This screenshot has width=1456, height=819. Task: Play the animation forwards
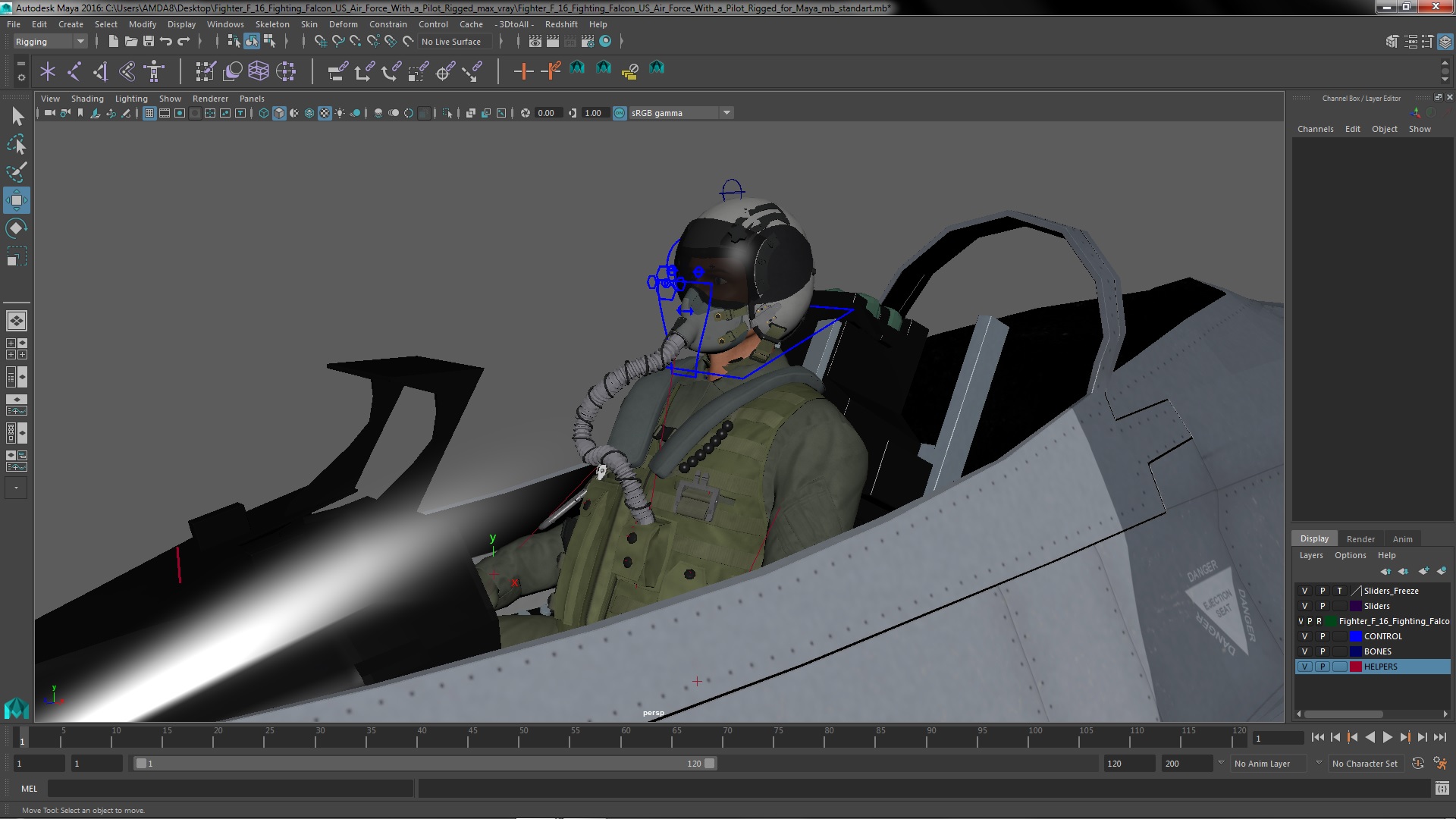click(1387, 737)
